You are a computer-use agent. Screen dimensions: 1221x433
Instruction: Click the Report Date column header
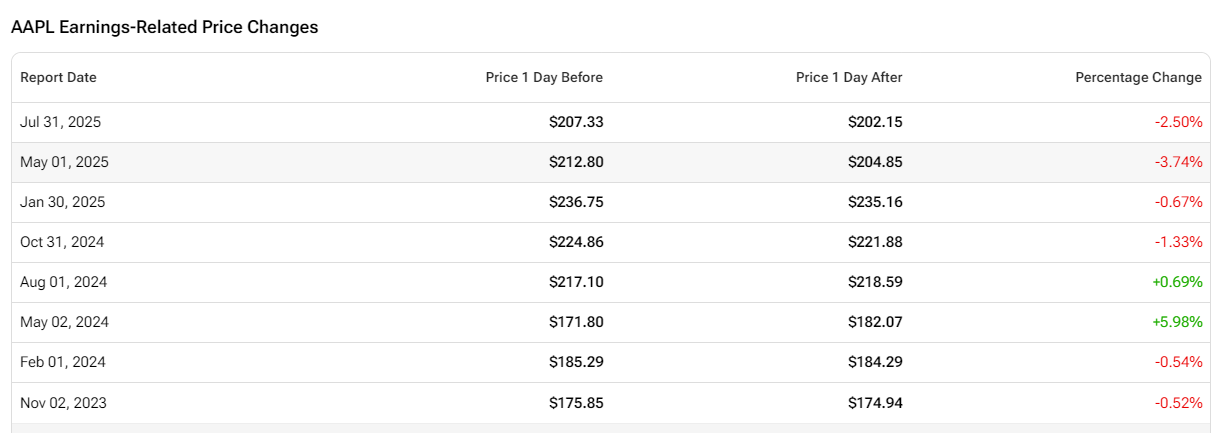[58, 77]
